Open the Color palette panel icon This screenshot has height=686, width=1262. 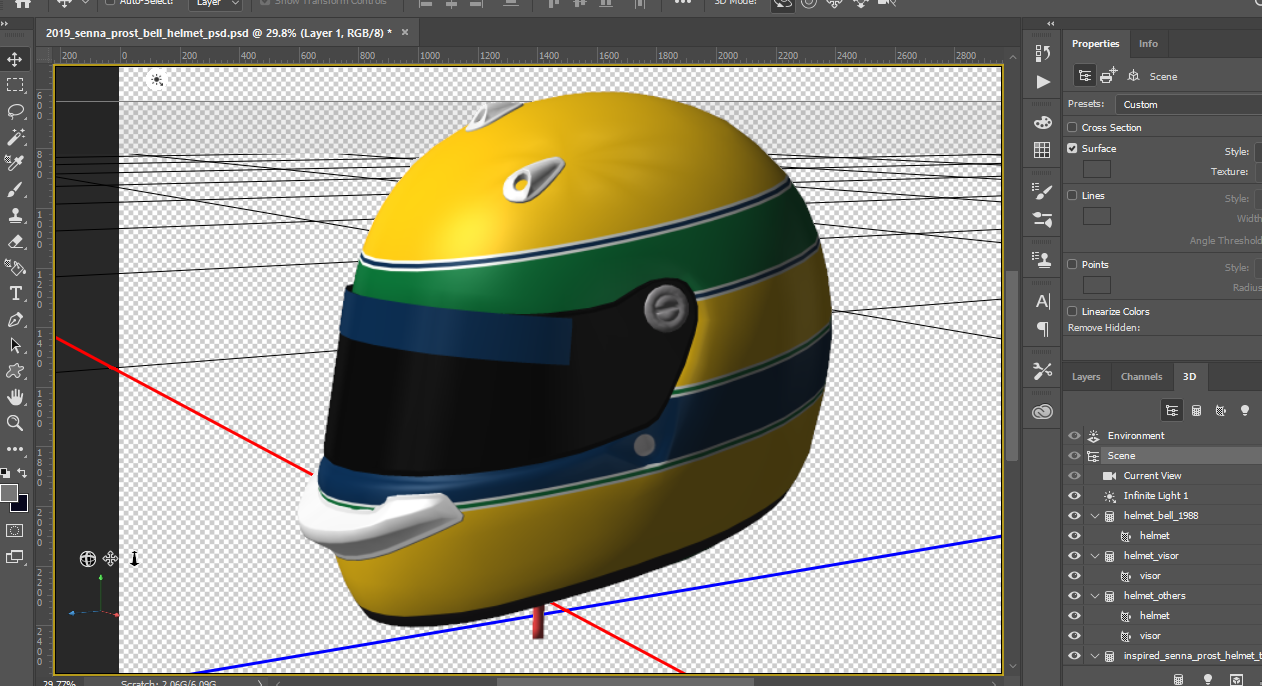(1043, 123)
